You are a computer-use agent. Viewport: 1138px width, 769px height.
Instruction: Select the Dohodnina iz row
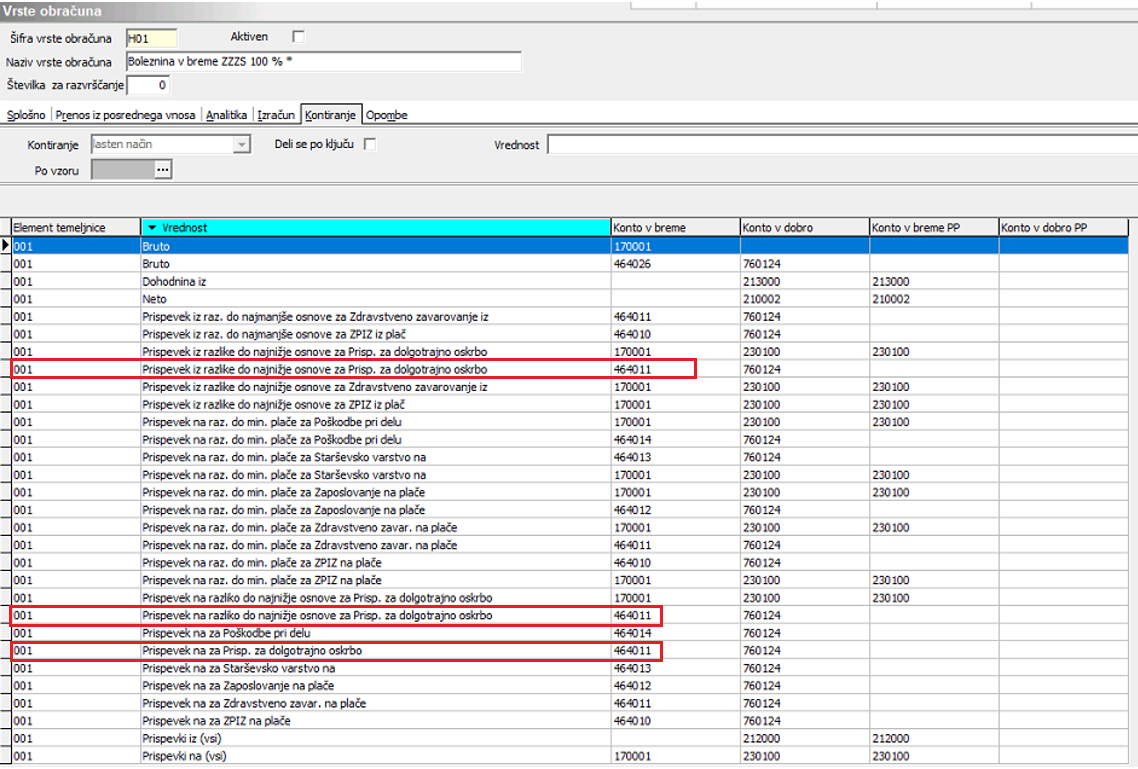[570, 281]
